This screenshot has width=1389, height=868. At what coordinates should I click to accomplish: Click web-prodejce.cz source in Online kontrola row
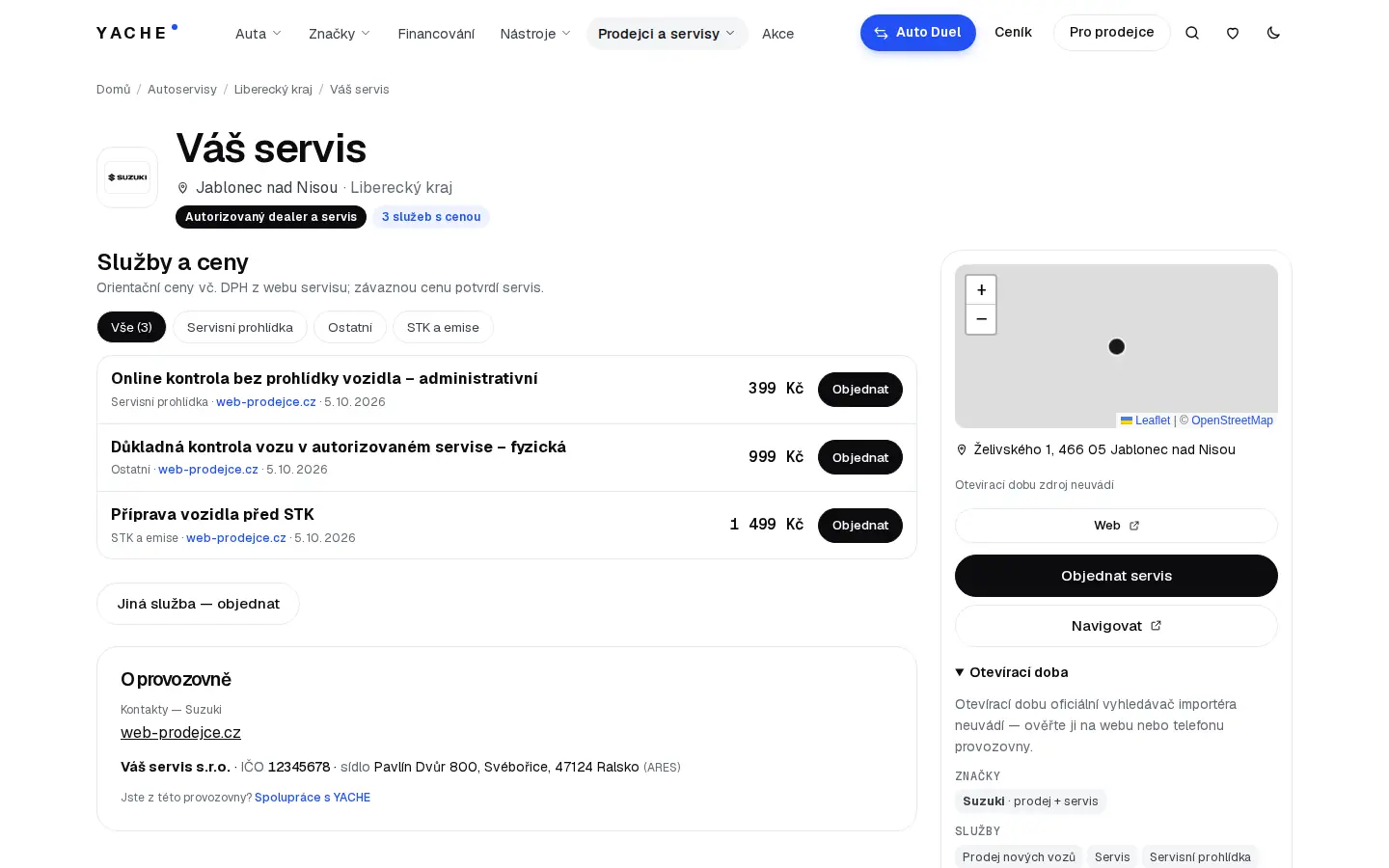266,402
